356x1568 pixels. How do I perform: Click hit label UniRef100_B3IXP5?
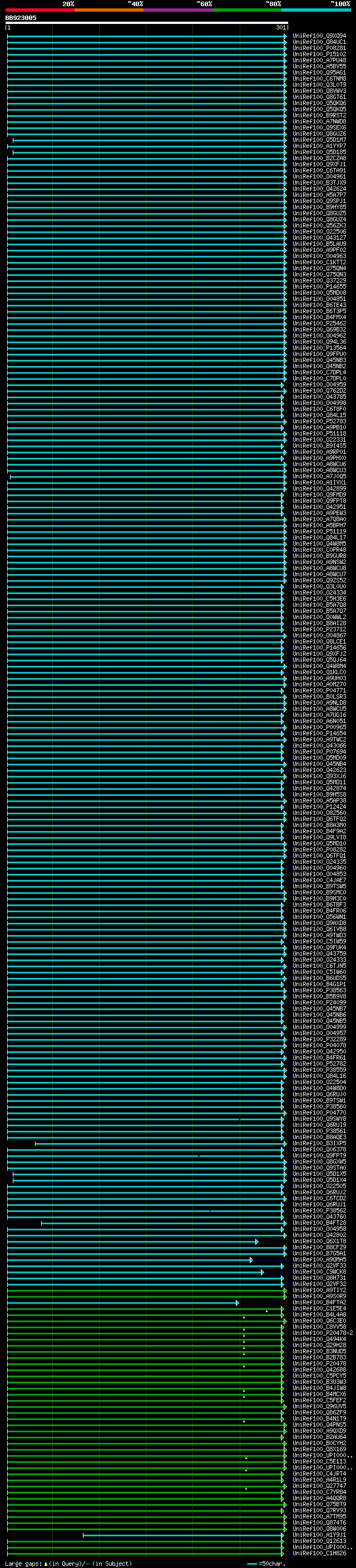point(319,1144)
